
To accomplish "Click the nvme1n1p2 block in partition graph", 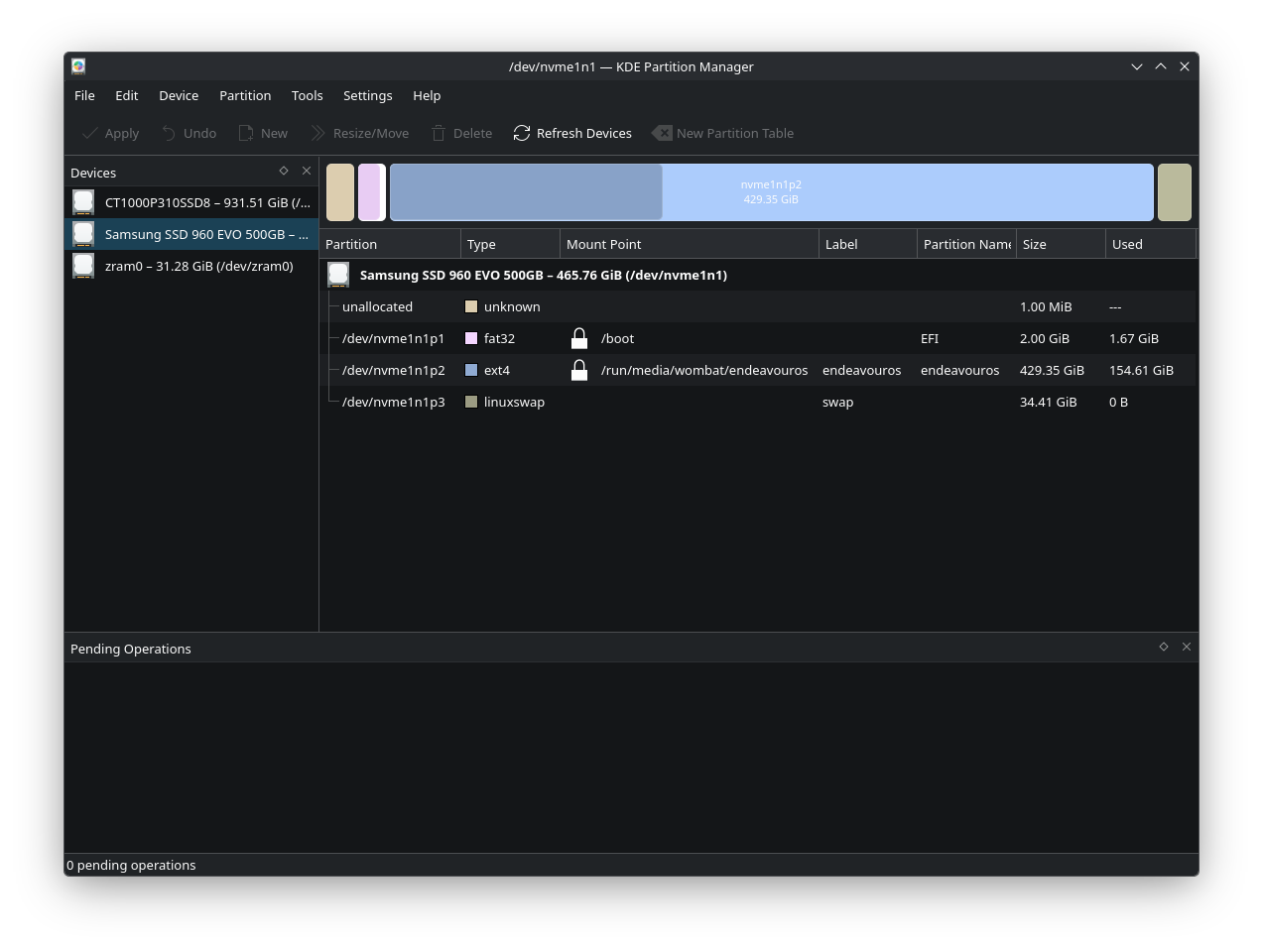I will coord(771,192).
